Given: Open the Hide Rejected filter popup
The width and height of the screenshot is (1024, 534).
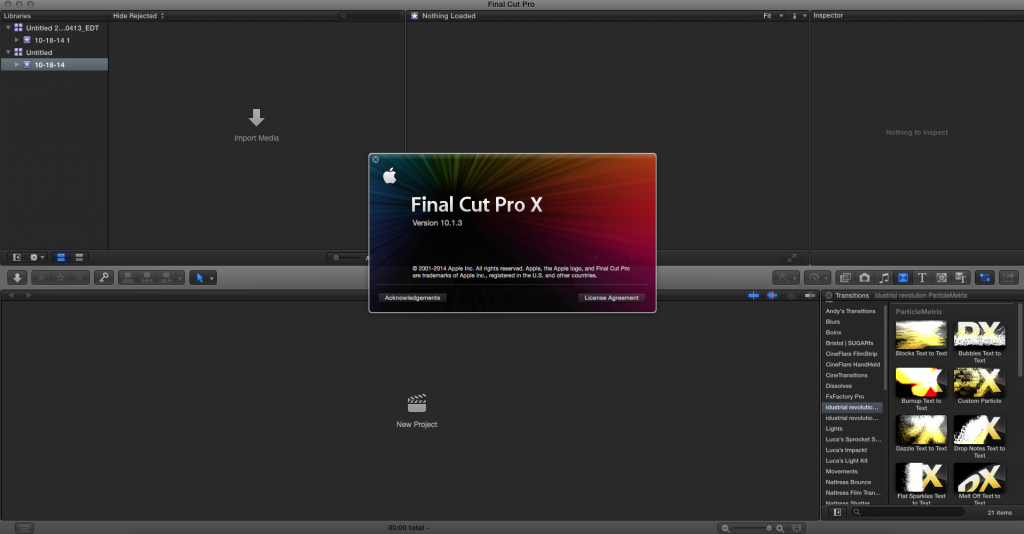Looking at the screenshot, I should pyautogui.click(x=138, y=16).
